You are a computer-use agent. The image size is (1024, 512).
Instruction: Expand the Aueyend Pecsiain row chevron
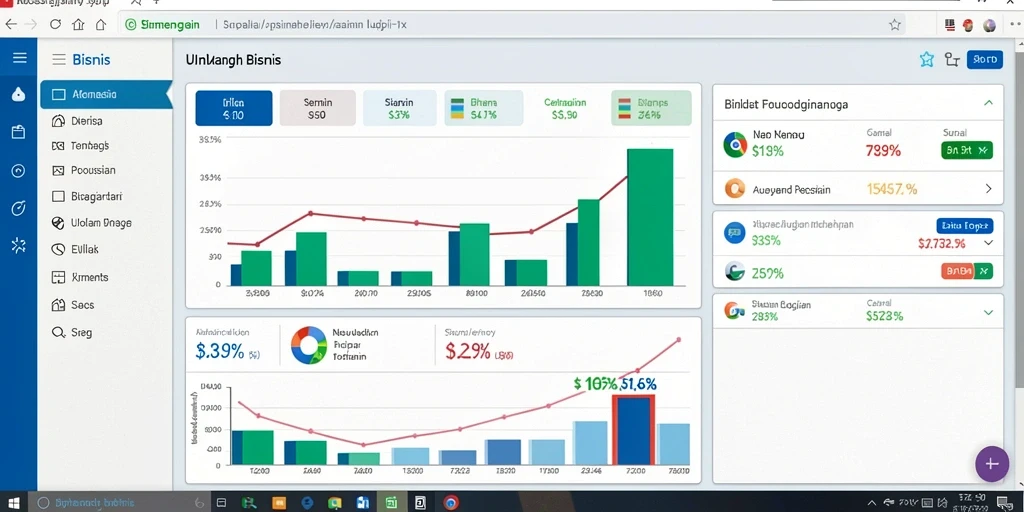pos(988,189)
